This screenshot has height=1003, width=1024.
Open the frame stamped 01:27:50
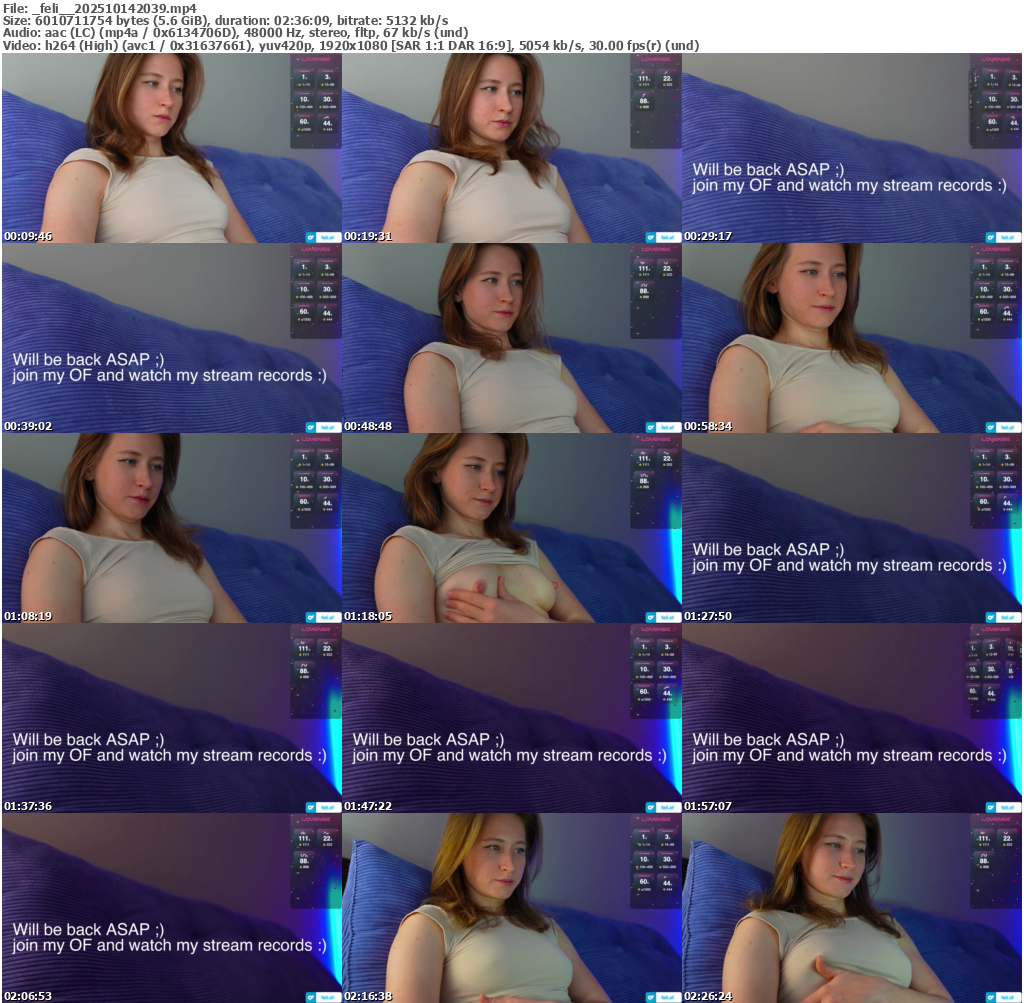(x=852, y=528)
